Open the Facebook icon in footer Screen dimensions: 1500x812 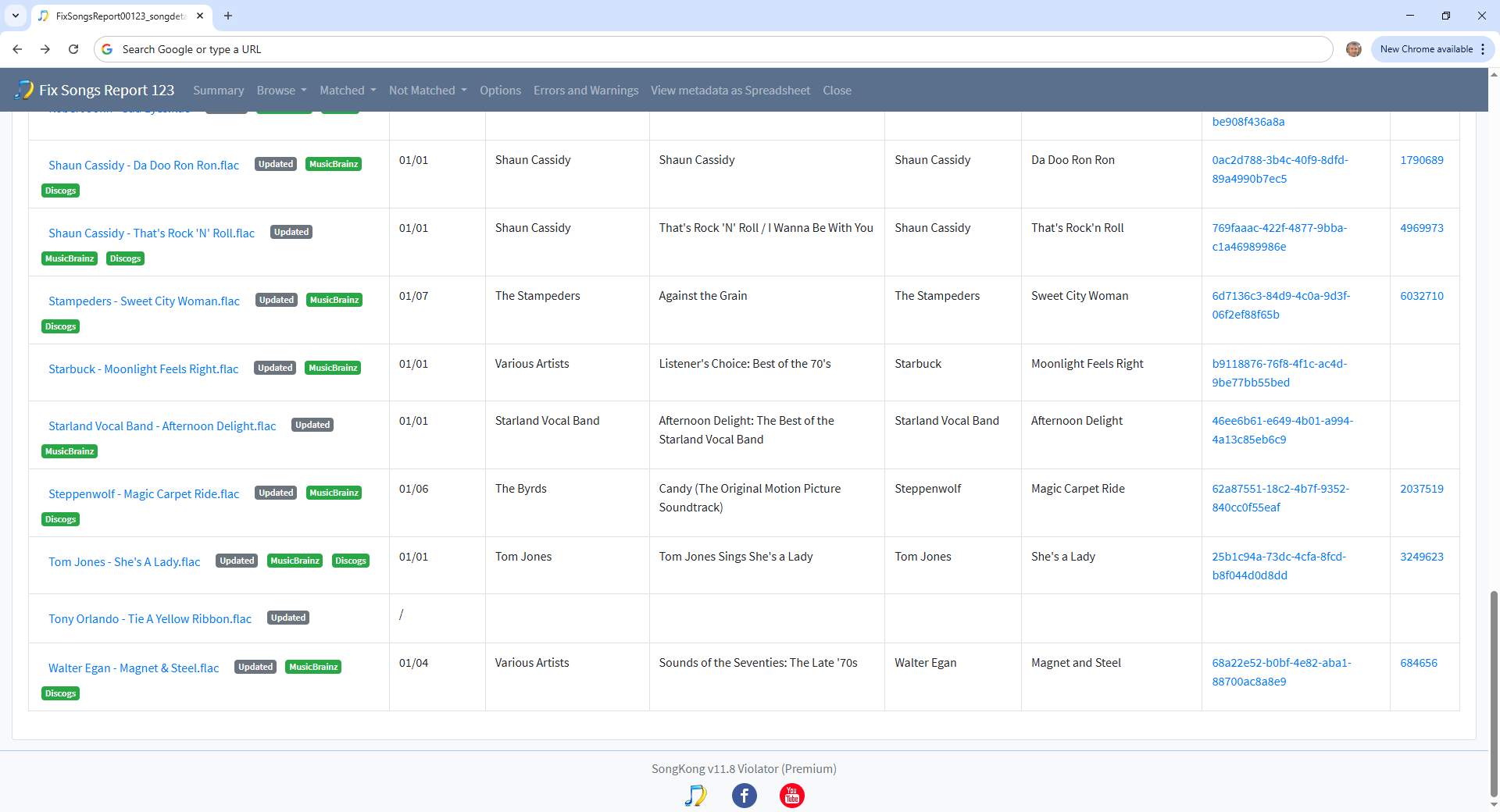(x=744, y=796)
